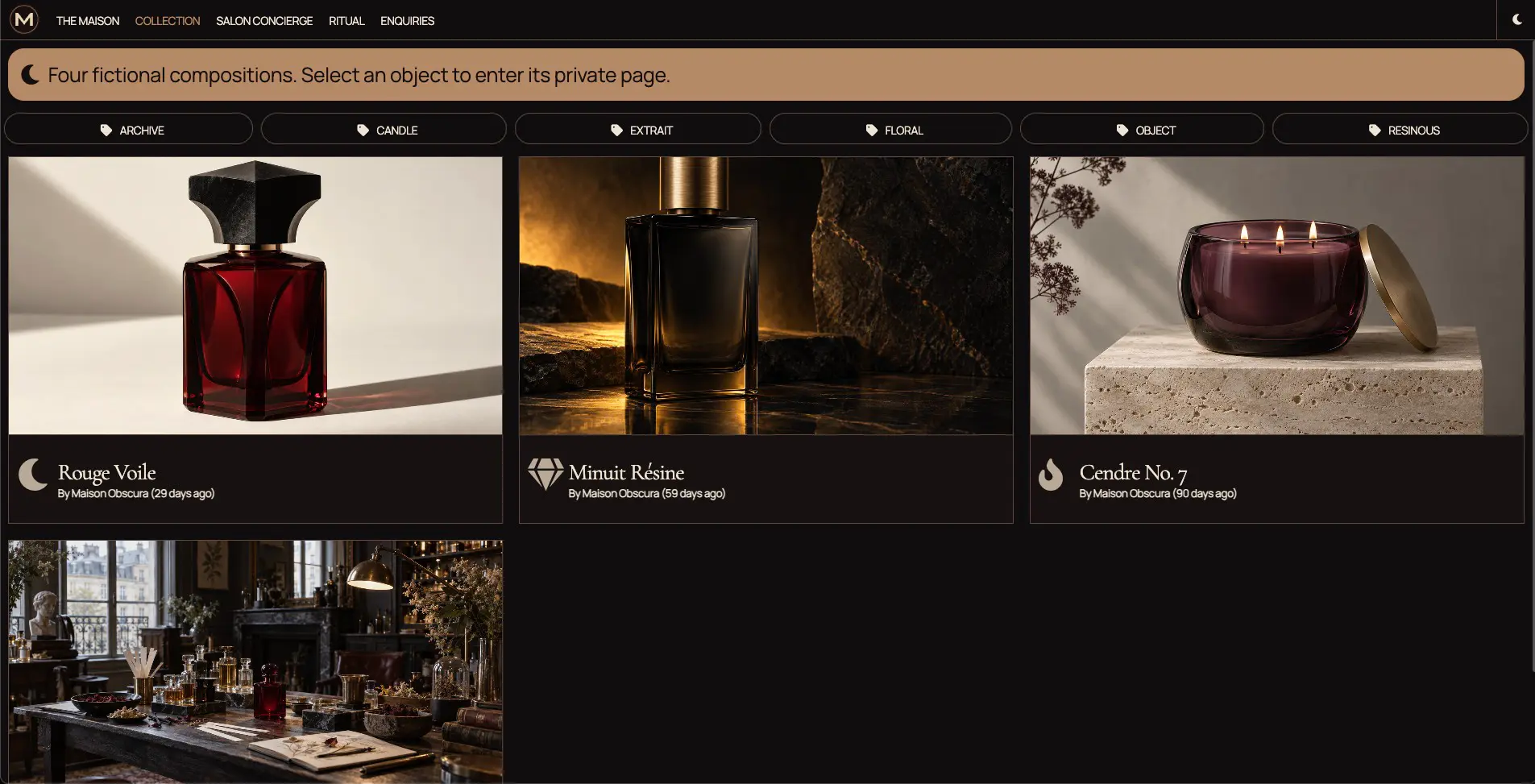Open the Minuit Résine title link
Screen dimensions: 1535x784
coord(626,472)
